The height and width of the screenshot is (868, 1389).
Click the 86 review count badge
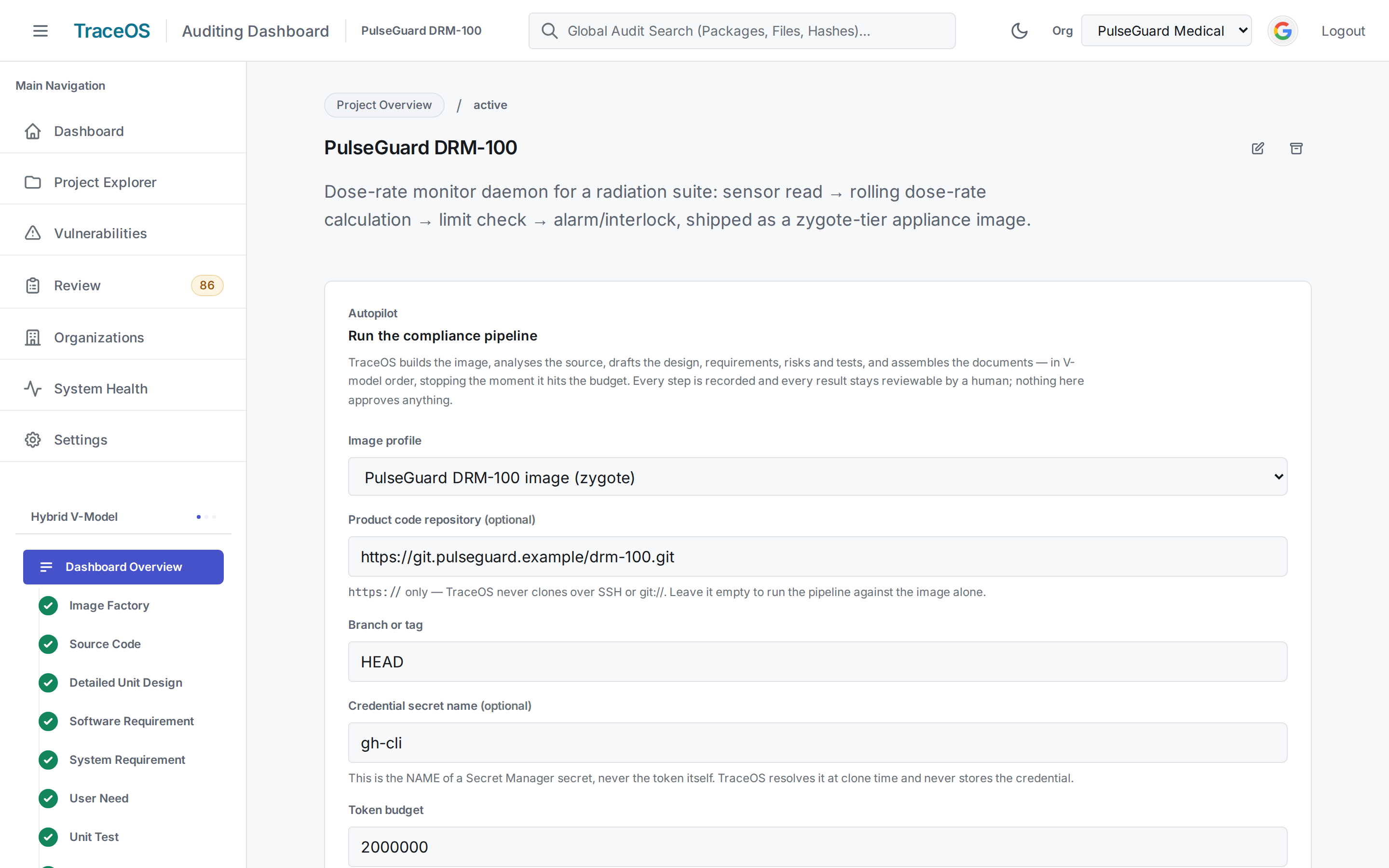207,285
